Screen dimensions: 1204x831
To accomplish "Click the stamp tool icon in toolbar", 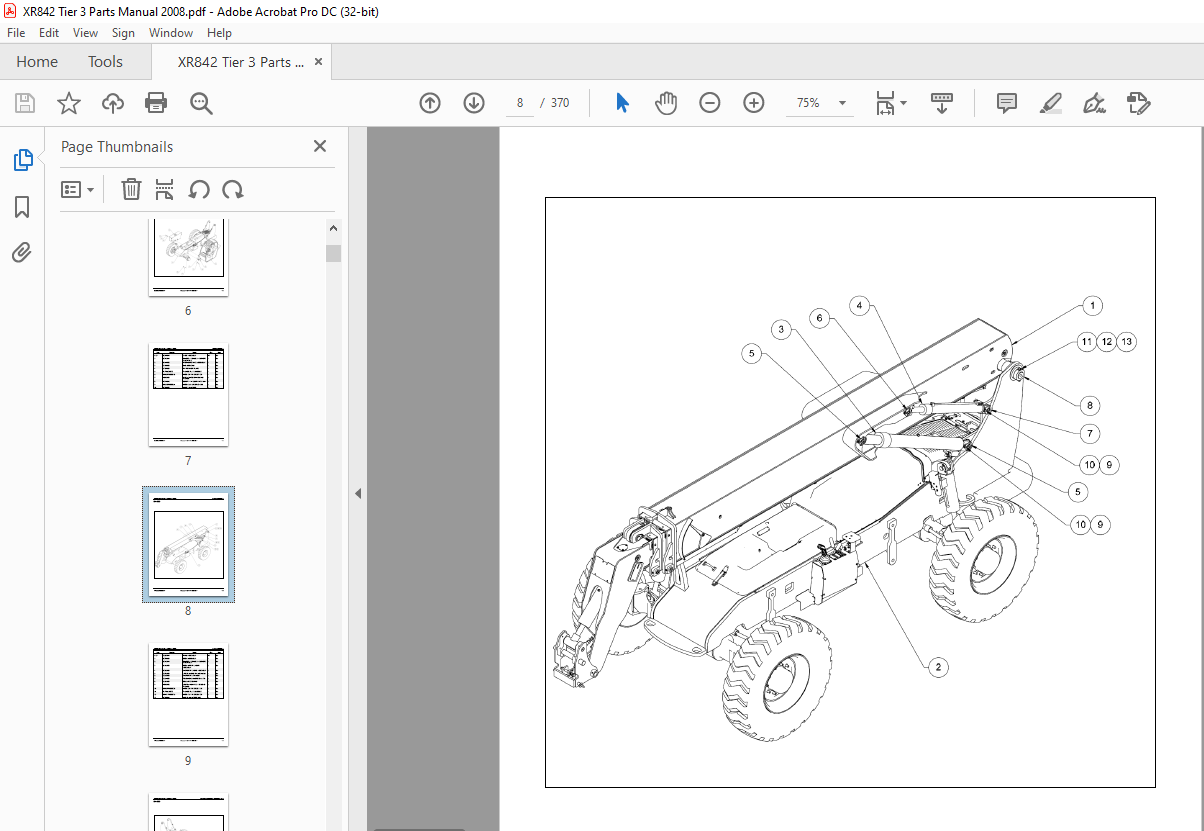I will [1138, 103].
